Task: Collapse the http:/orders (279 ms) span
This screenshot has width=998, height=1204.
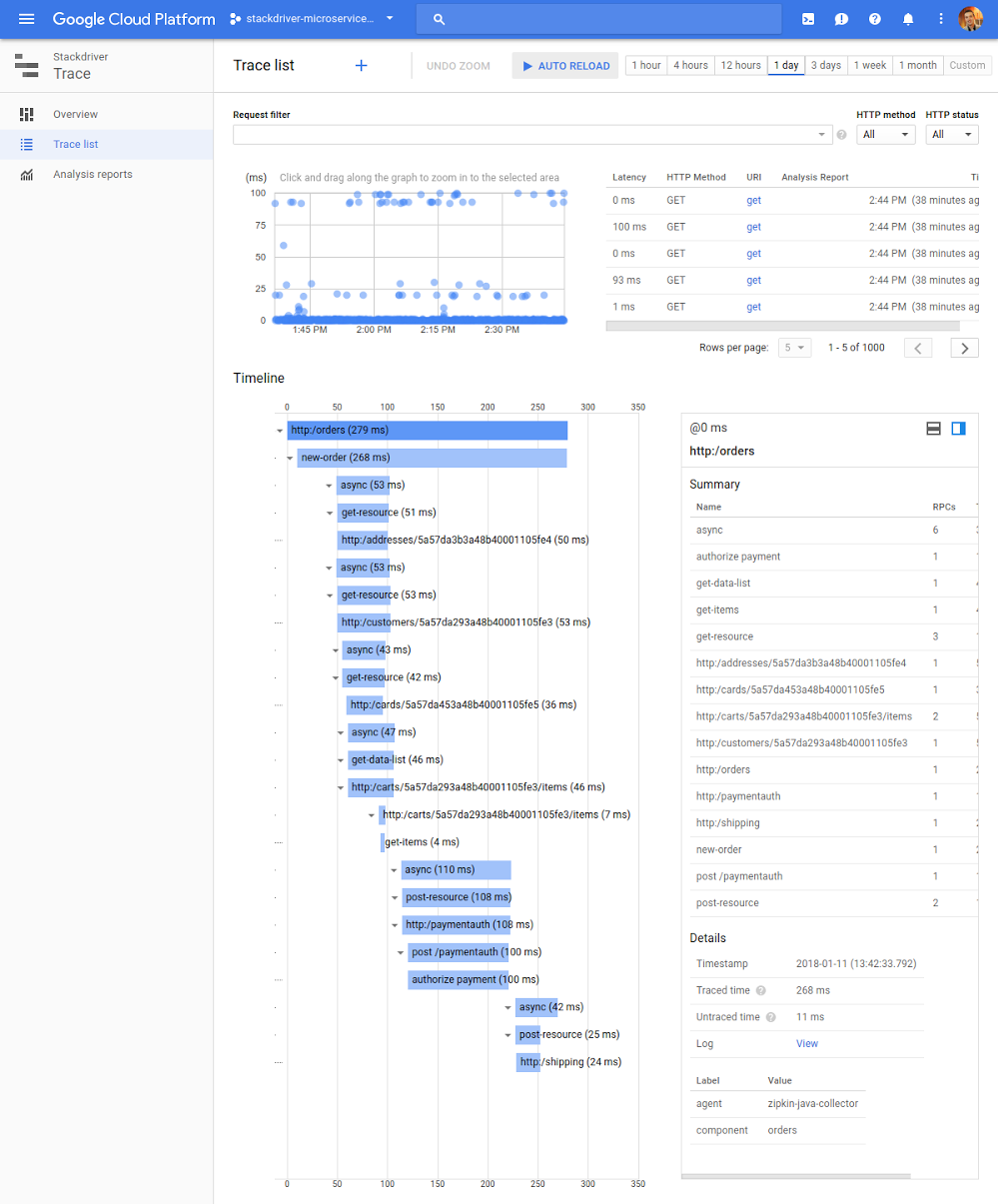Action: [280, 431]
